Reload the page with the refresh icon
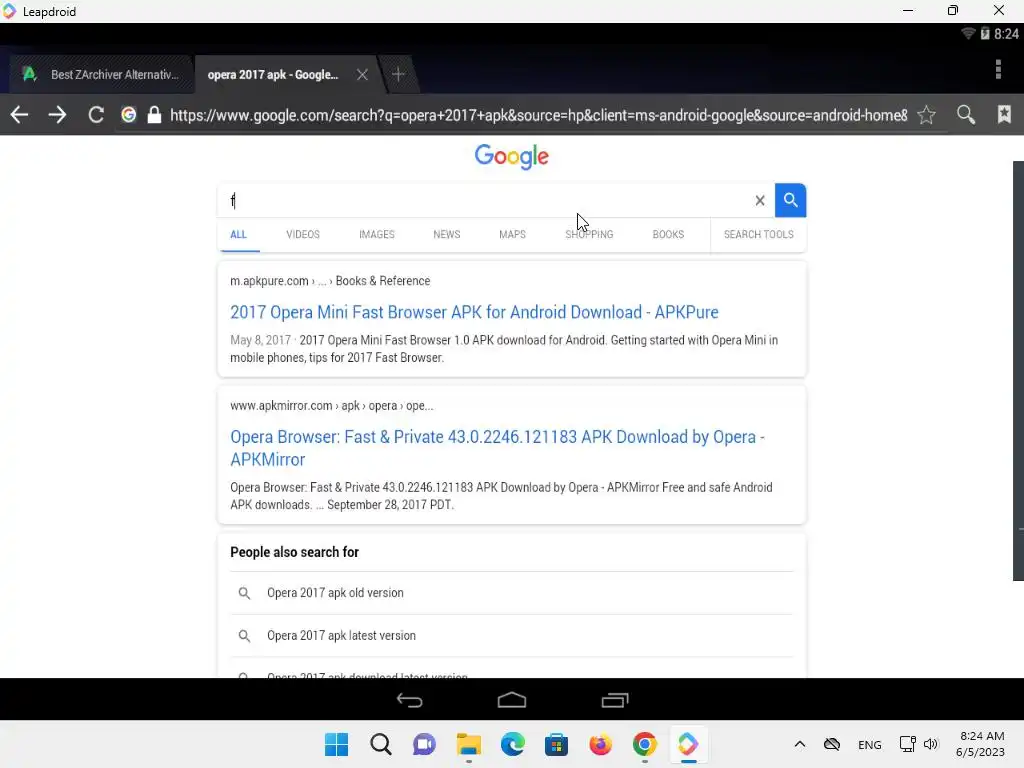 point(96,115)
